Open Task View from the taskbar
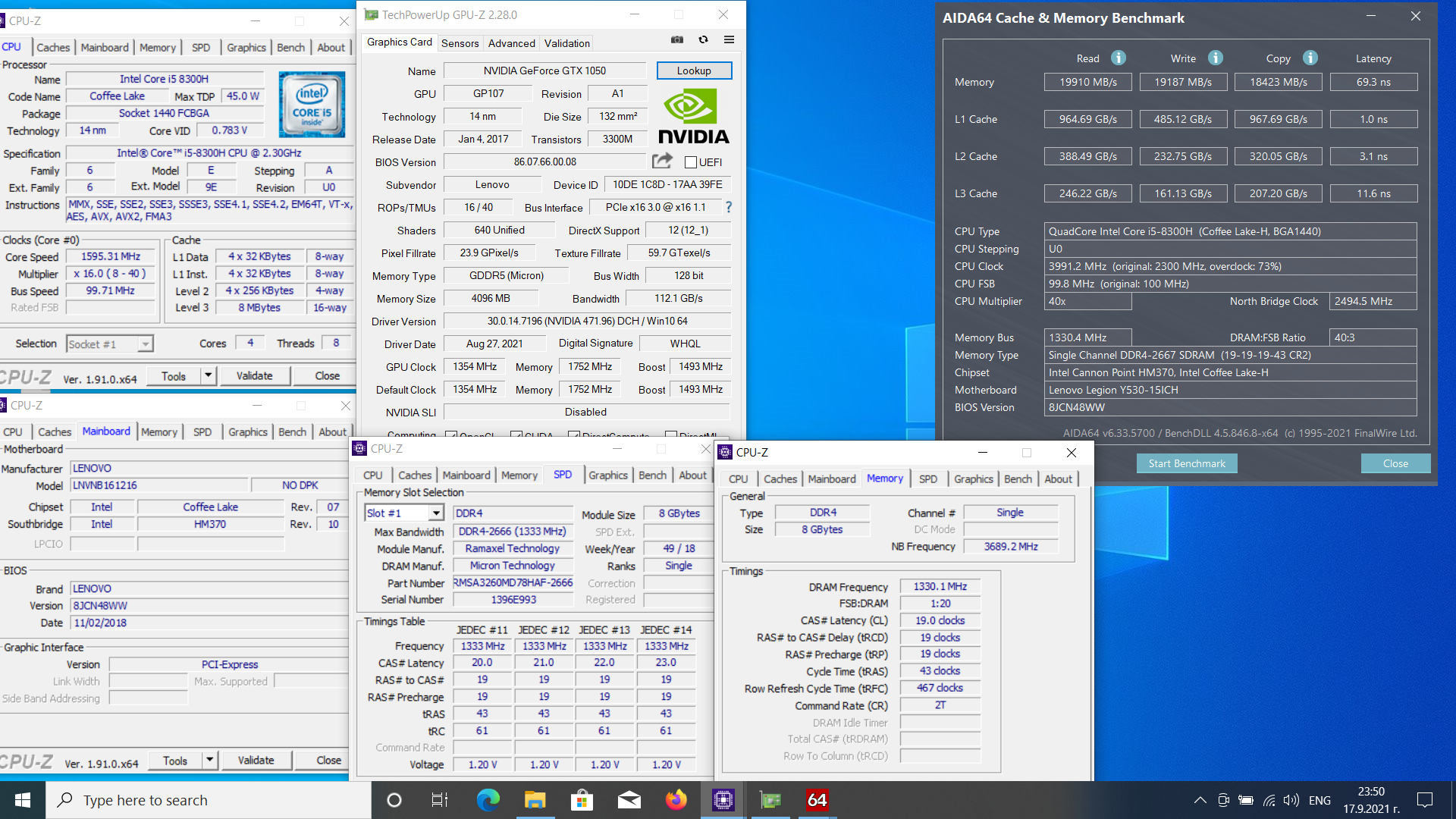1456x819 pixels. point(440,800)
